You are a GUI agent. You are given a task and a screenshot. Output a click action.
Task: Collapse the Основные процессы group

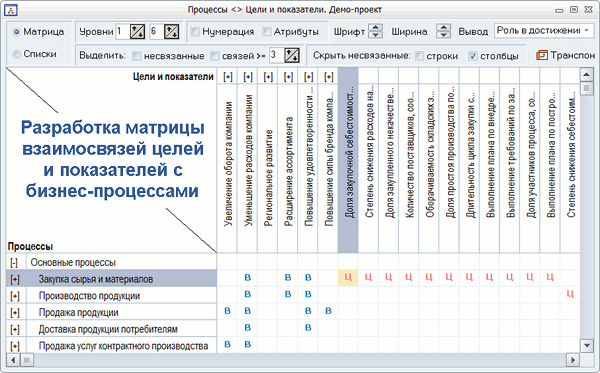[x=14, y=263]
